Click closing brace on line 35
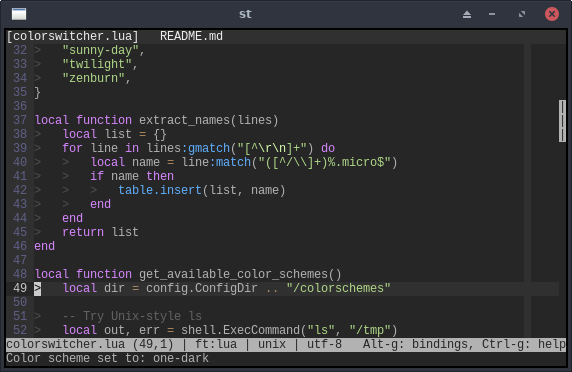The width and height of the screenshot is (572, 372). click(x=38, y=92)
